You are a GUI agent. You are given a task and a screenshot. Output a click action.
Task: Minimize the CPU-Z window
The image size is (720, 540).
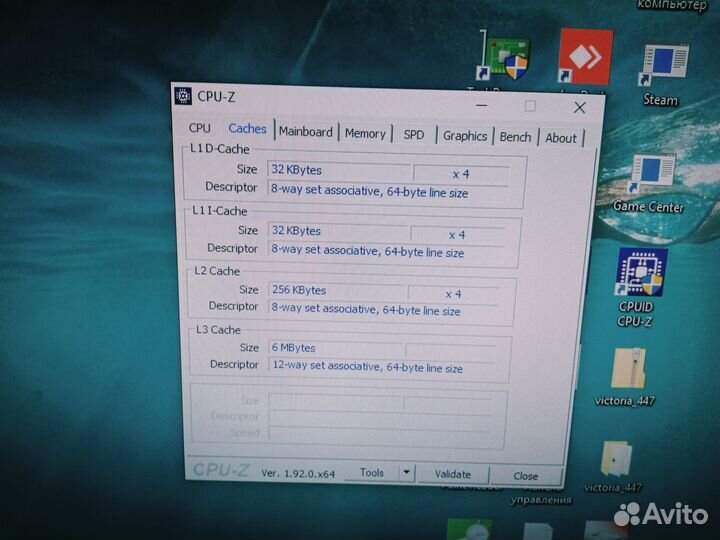482,106
